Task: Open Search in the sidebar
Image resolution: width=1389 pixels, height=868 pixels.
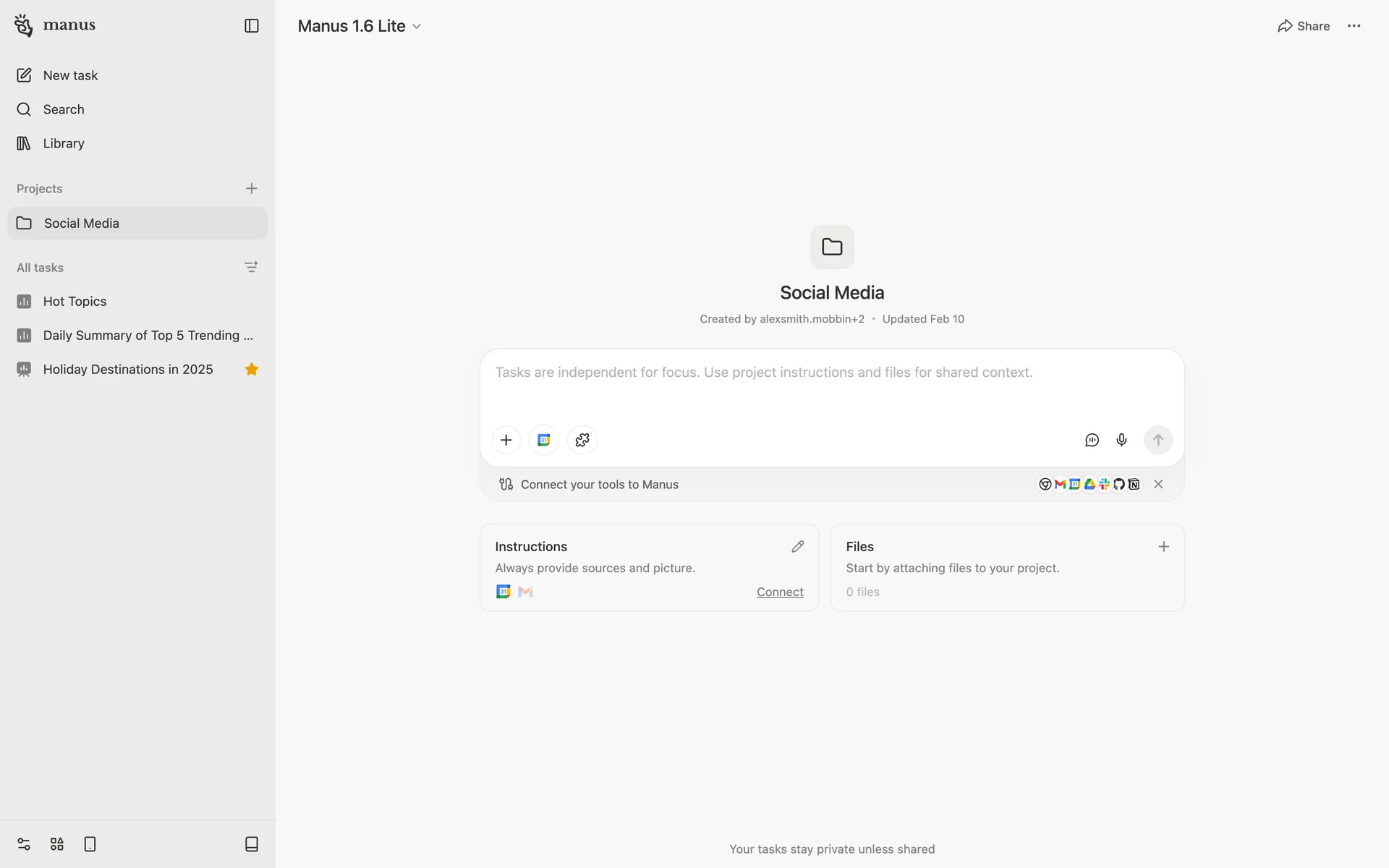Action: click(64, 109)
